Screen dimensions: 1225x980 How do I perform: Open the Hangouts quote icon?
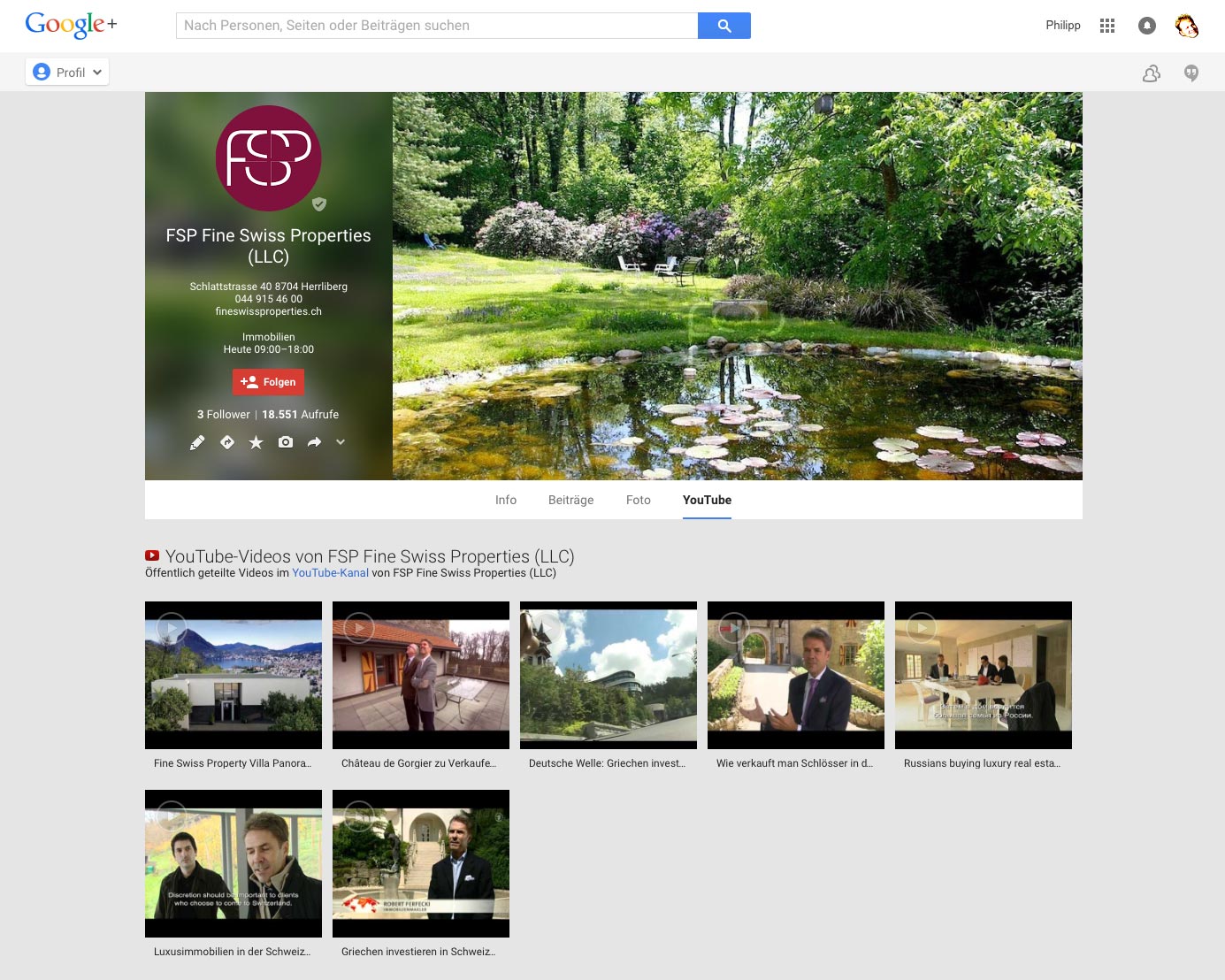[x=1191, y=73]
